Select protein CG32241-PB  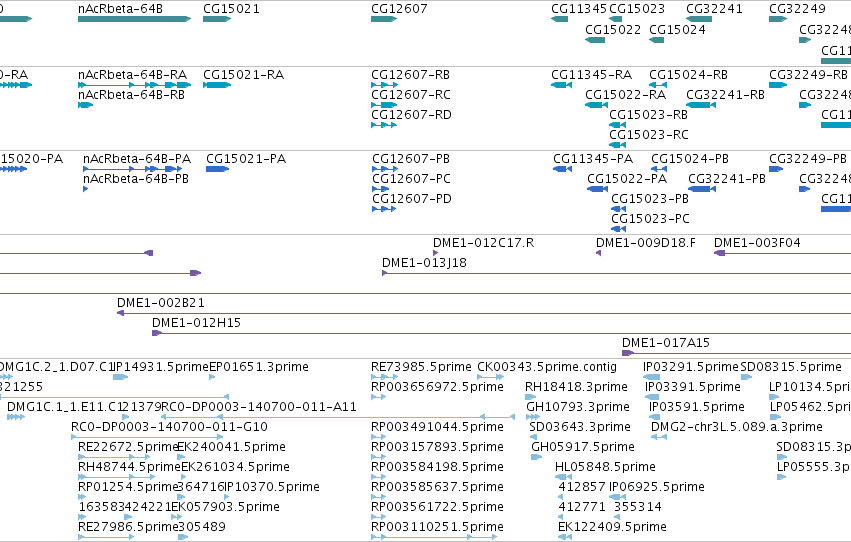pyautogui.click(x=702, y=189)
